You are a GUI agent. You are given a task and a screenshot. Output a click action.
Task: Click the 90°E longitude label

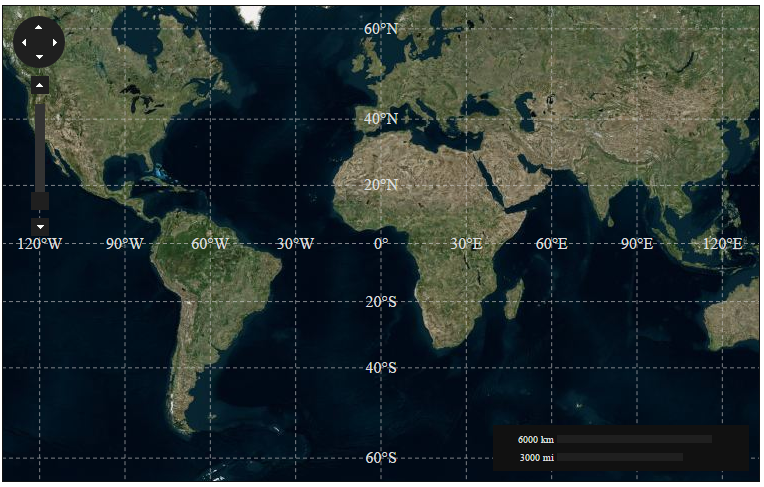(637, 243)
